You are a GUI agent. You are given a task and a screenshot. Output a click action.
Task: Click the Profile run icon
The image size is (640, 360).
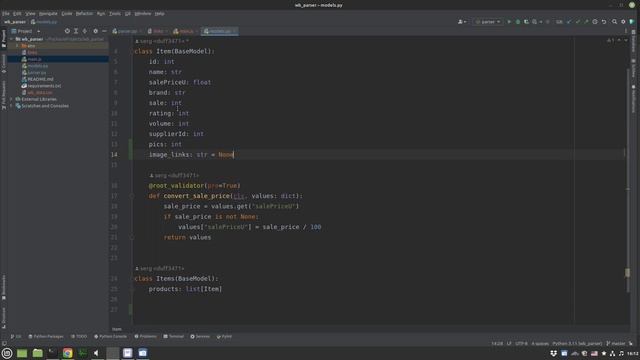(x=535, y=22)
